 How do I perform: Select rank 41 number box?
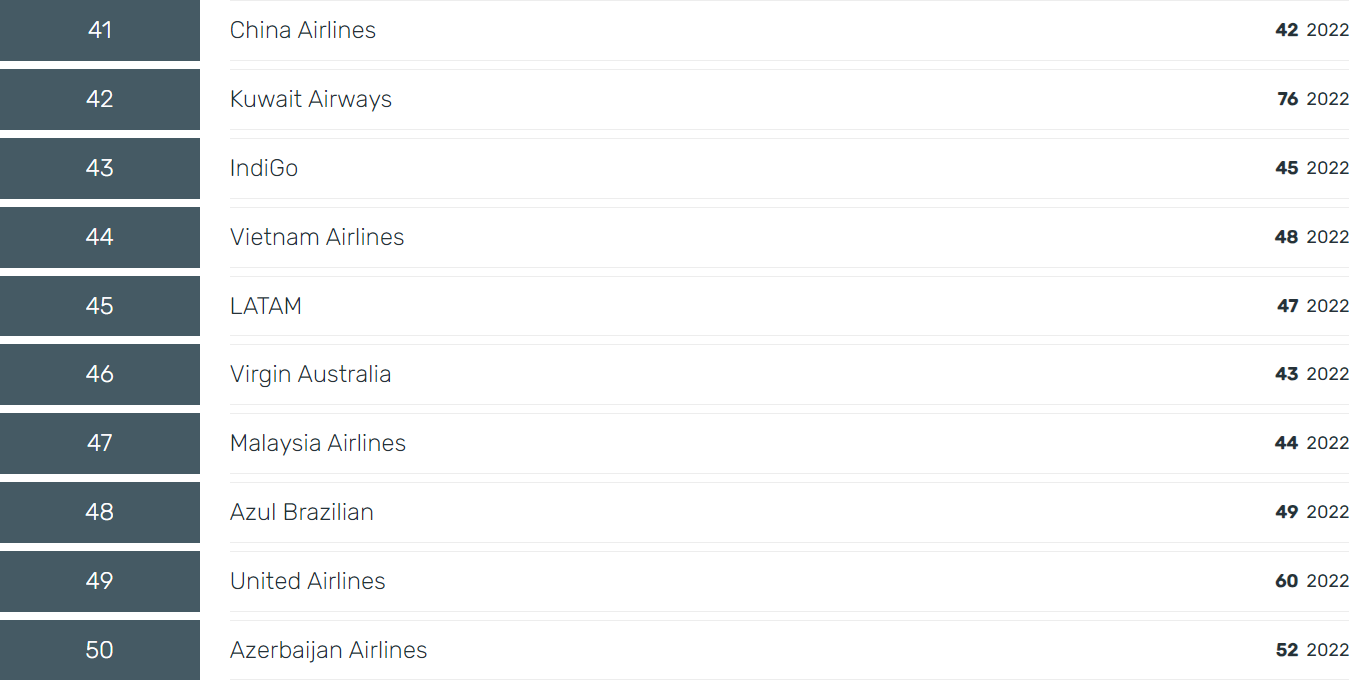point(100,30)
